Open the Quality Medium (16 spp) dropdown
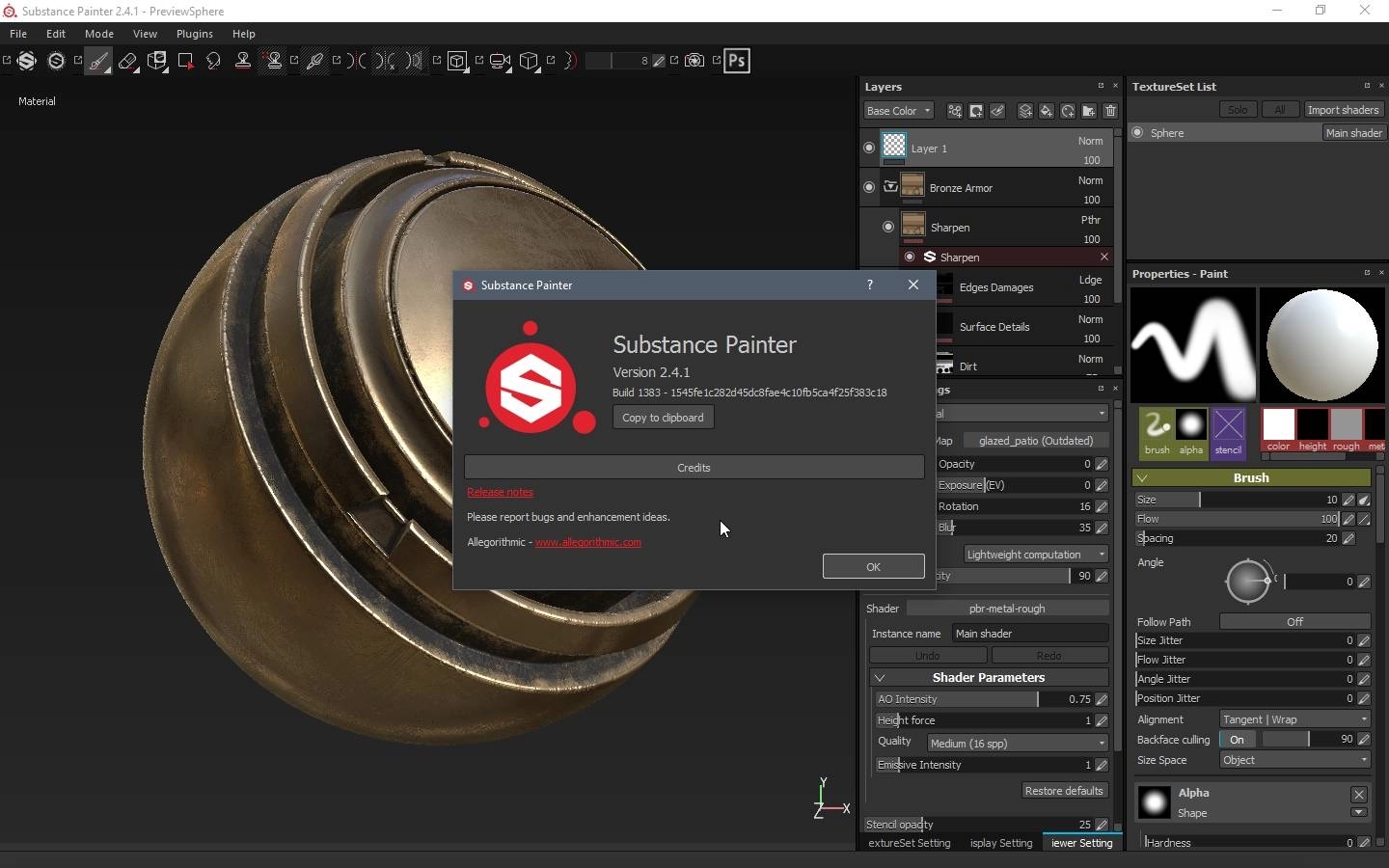The width and height of the screenshot is (1389, 868). (x=1018, y=744)
